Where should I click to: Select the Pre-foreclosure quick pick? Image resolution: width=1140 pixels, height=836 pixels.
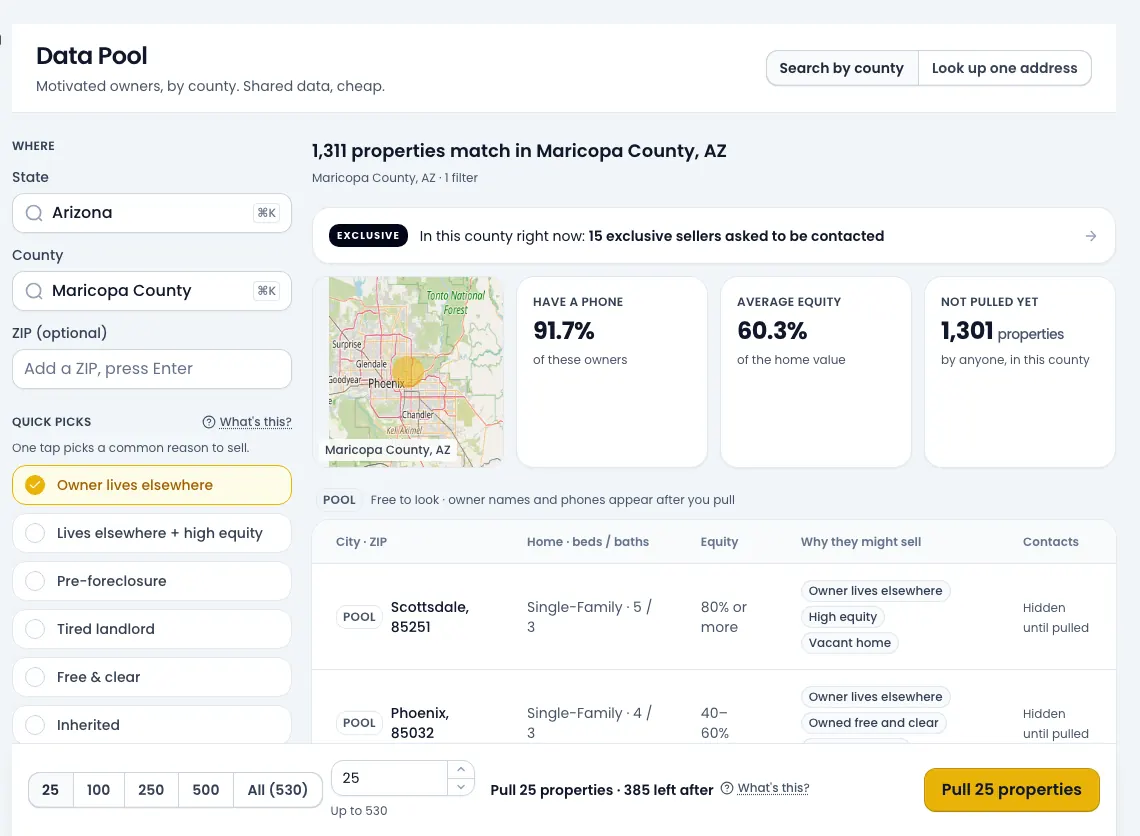(x=152, y=581)
